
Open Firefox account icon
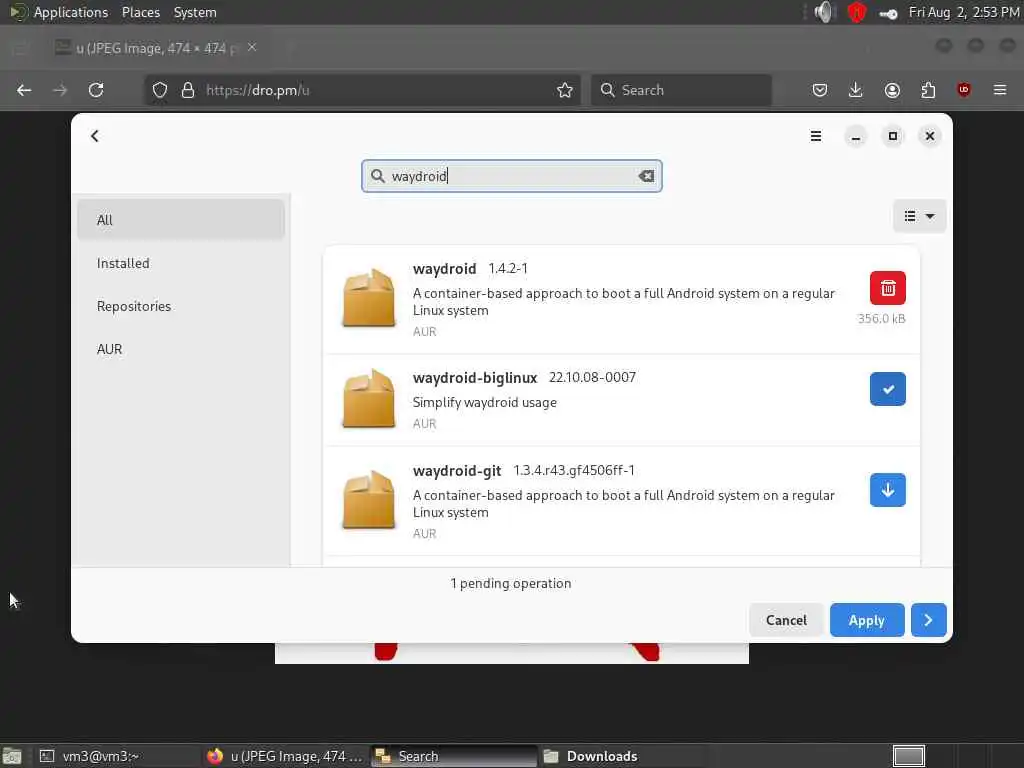point(892,90)
